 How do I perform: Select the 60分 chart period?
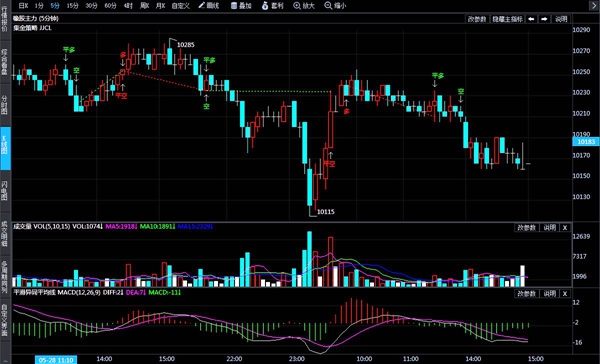(x=110, y=5)
